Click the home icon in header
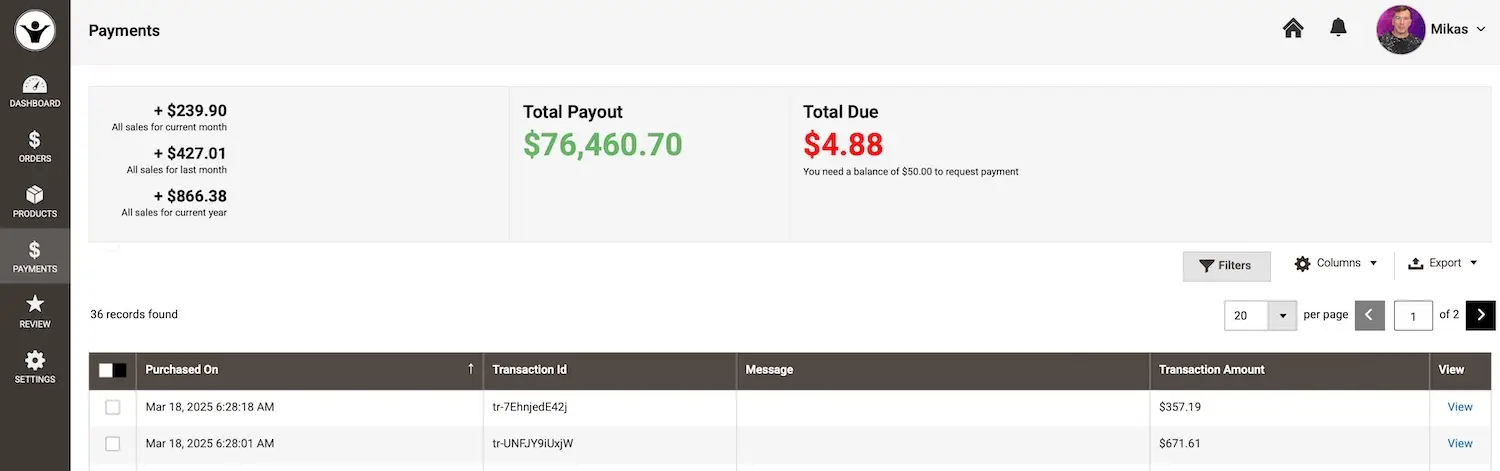Viewport: 1500px width, 471px height. (x=1293, y=29)
